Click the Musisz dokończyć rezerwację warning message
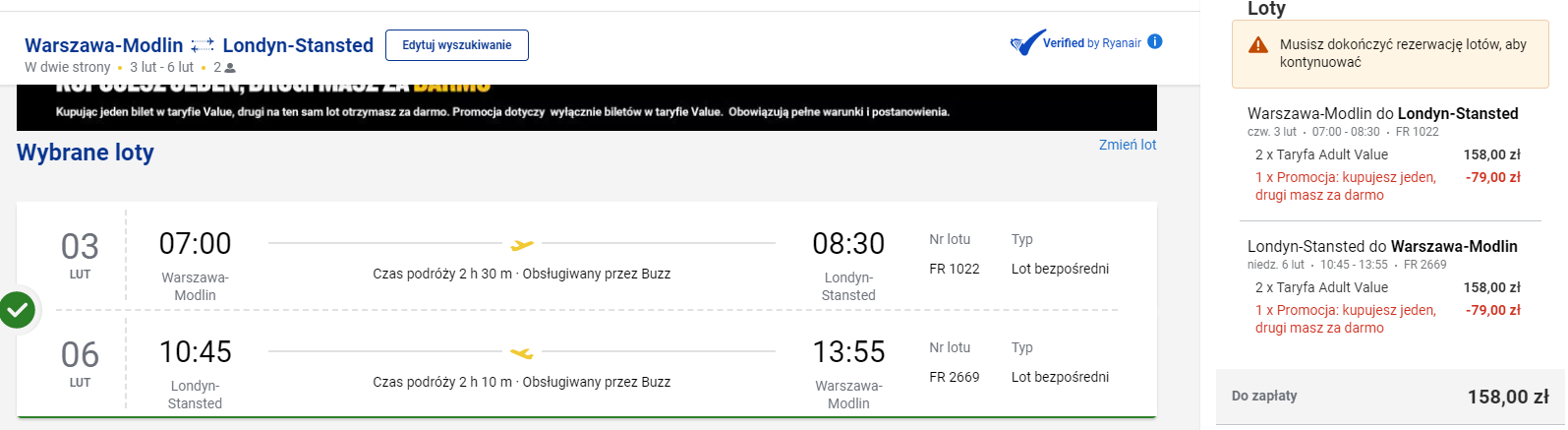The width and height of the screenshot is (1568, 430). pos(1403,53)
